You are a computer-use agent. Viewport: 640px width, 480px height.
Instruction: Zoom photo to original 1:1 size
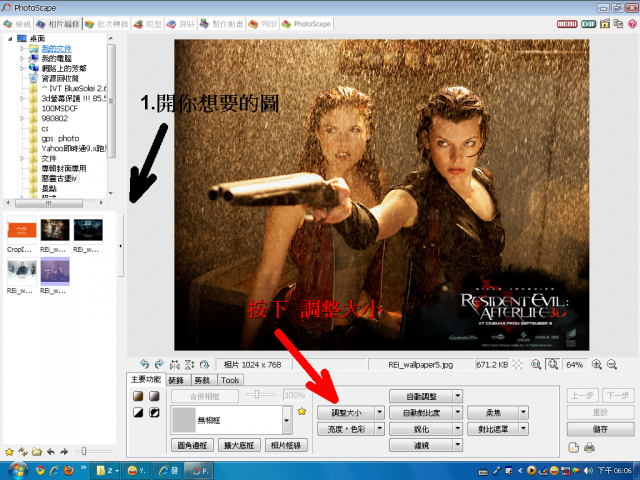[536, 364]
